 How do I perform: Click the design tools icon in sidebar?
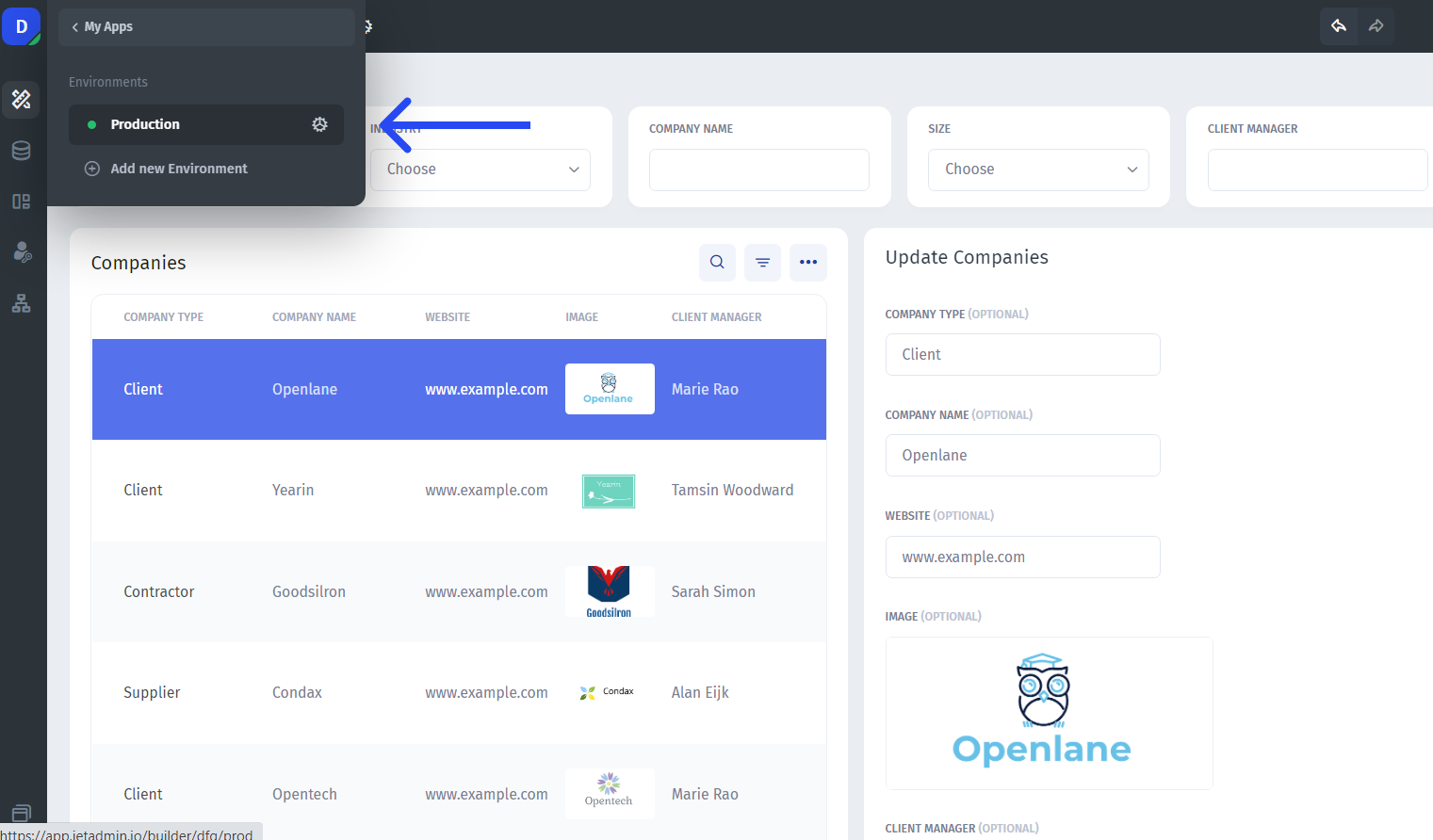[x=21, y=99]
